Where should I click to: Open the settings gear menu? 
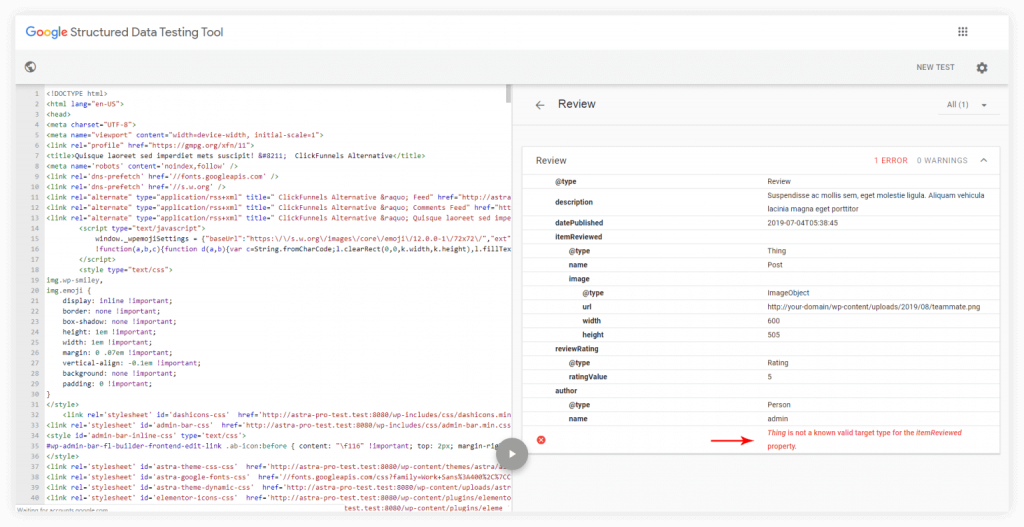point(981,68)
